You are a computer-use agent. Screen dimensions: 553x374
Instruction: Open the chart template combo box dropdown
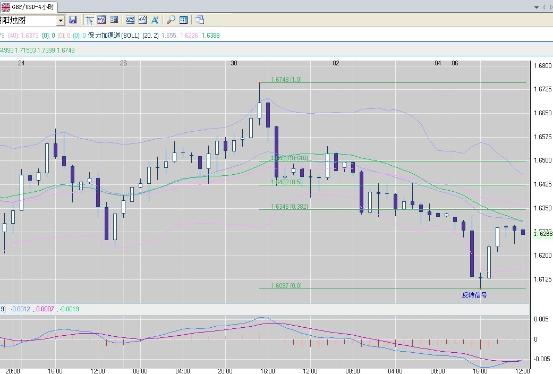(61, 20)
